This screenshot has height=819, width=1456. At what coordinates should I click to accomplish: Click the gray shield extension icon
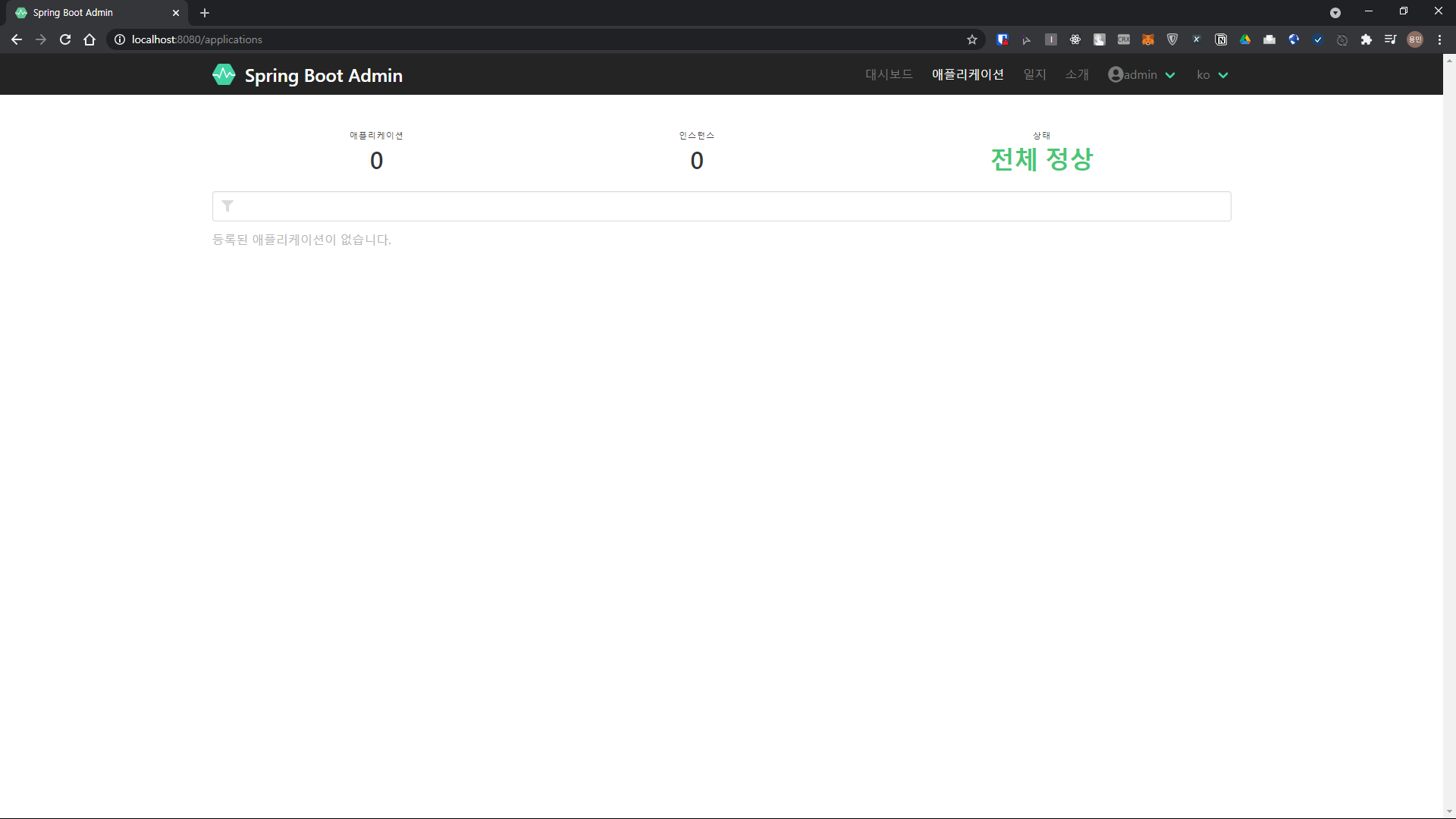[x=1172, y=39]
